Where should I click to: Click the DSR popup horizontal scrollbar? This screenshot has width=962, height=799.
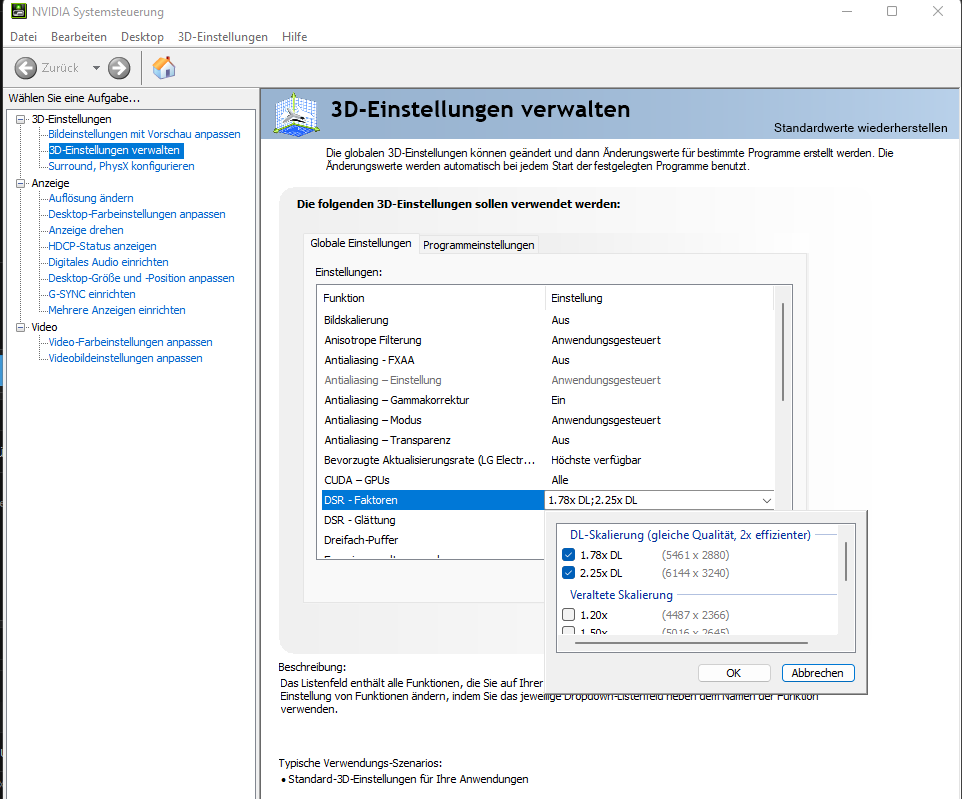[x=691, y=643]
